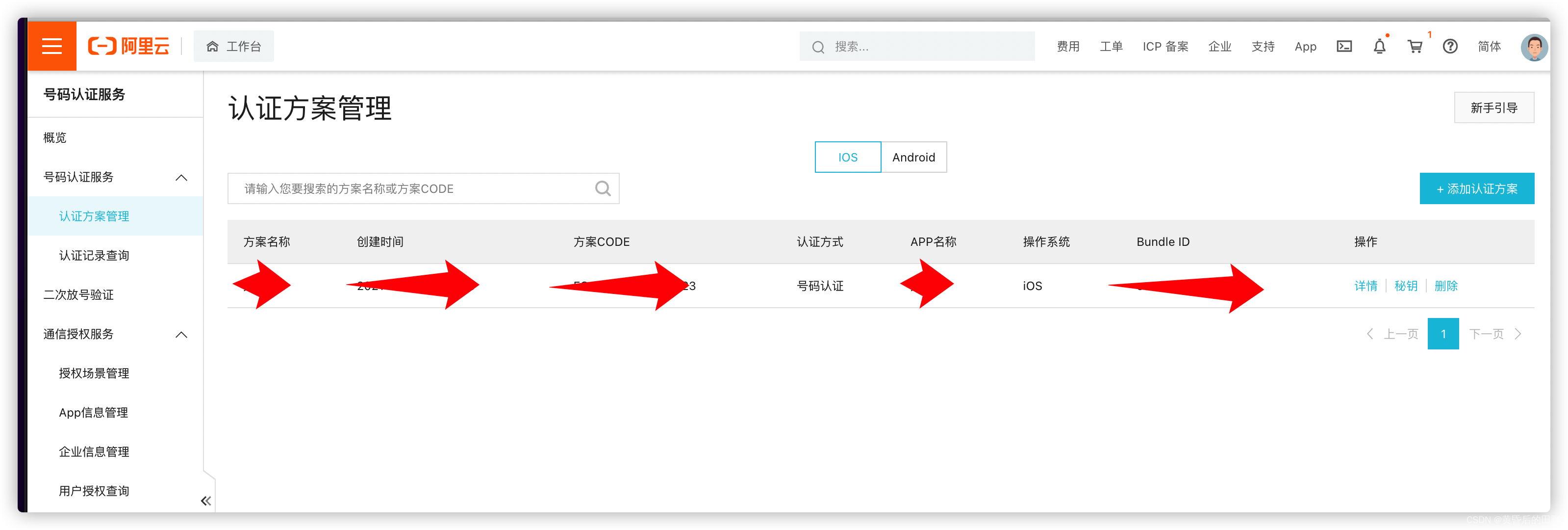
Task: Select page 1 in pagination
Action: tap(1443, 334)
